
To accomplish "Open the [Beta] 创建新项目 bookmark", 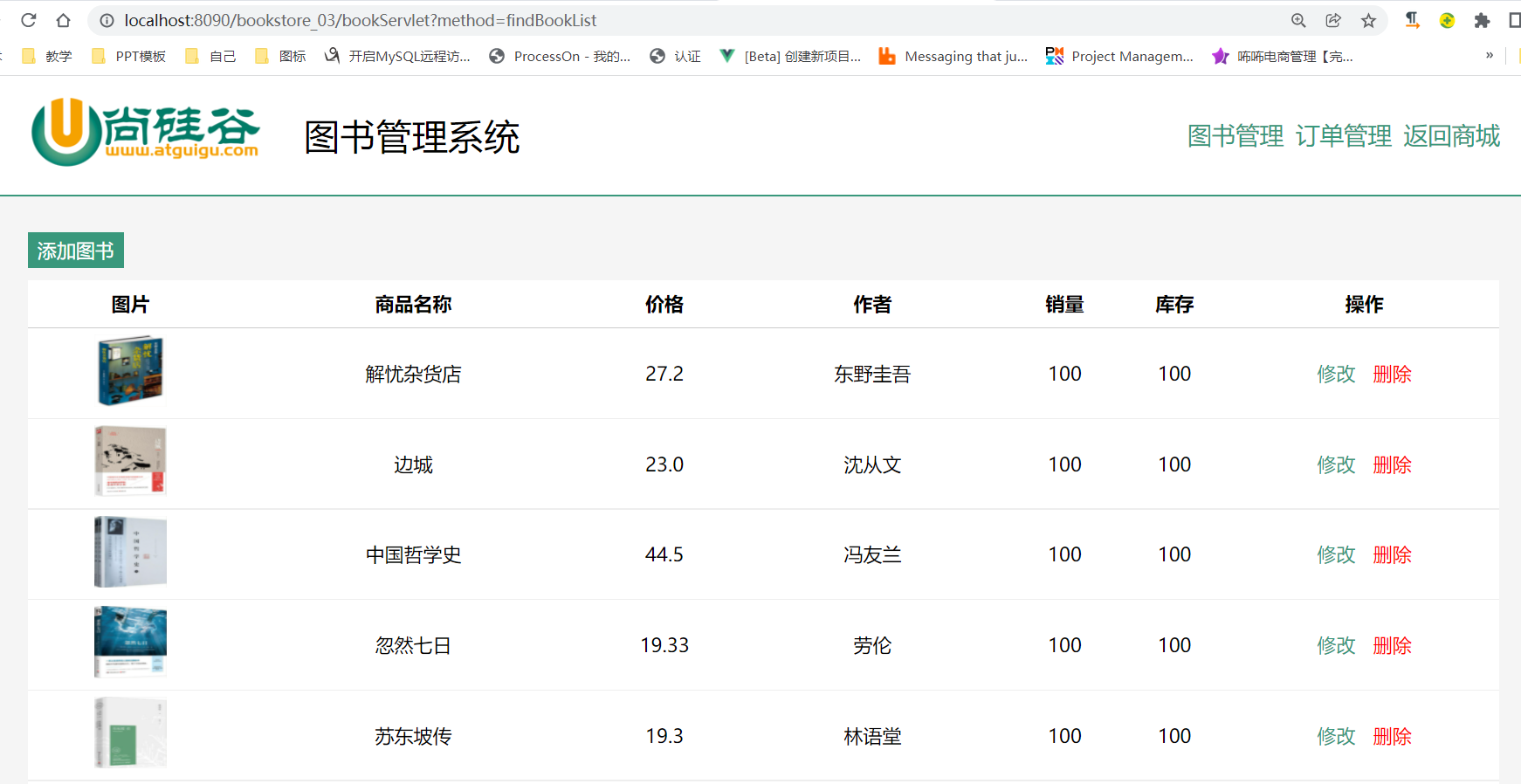I will click(790, 56).
